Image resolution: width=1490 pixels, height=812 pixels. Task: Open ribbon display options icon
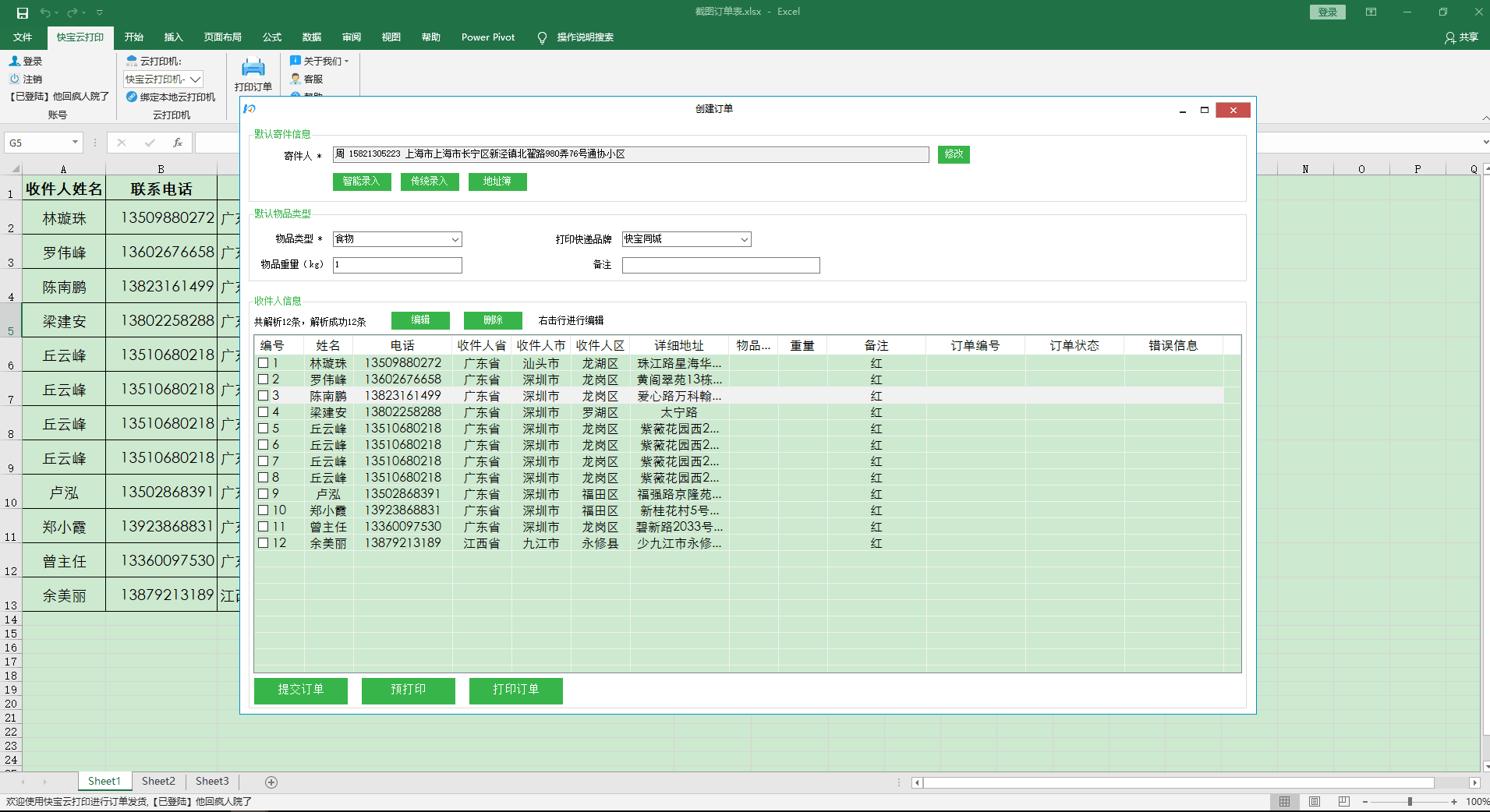click(1371, 12)
